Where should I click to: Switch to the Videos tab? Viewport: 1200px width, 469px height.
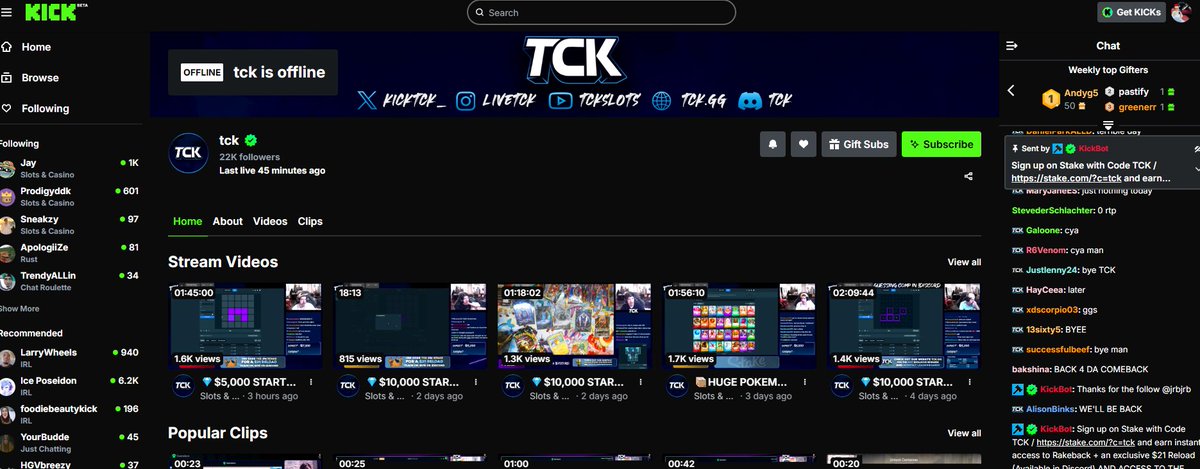[x=270, y=221]
